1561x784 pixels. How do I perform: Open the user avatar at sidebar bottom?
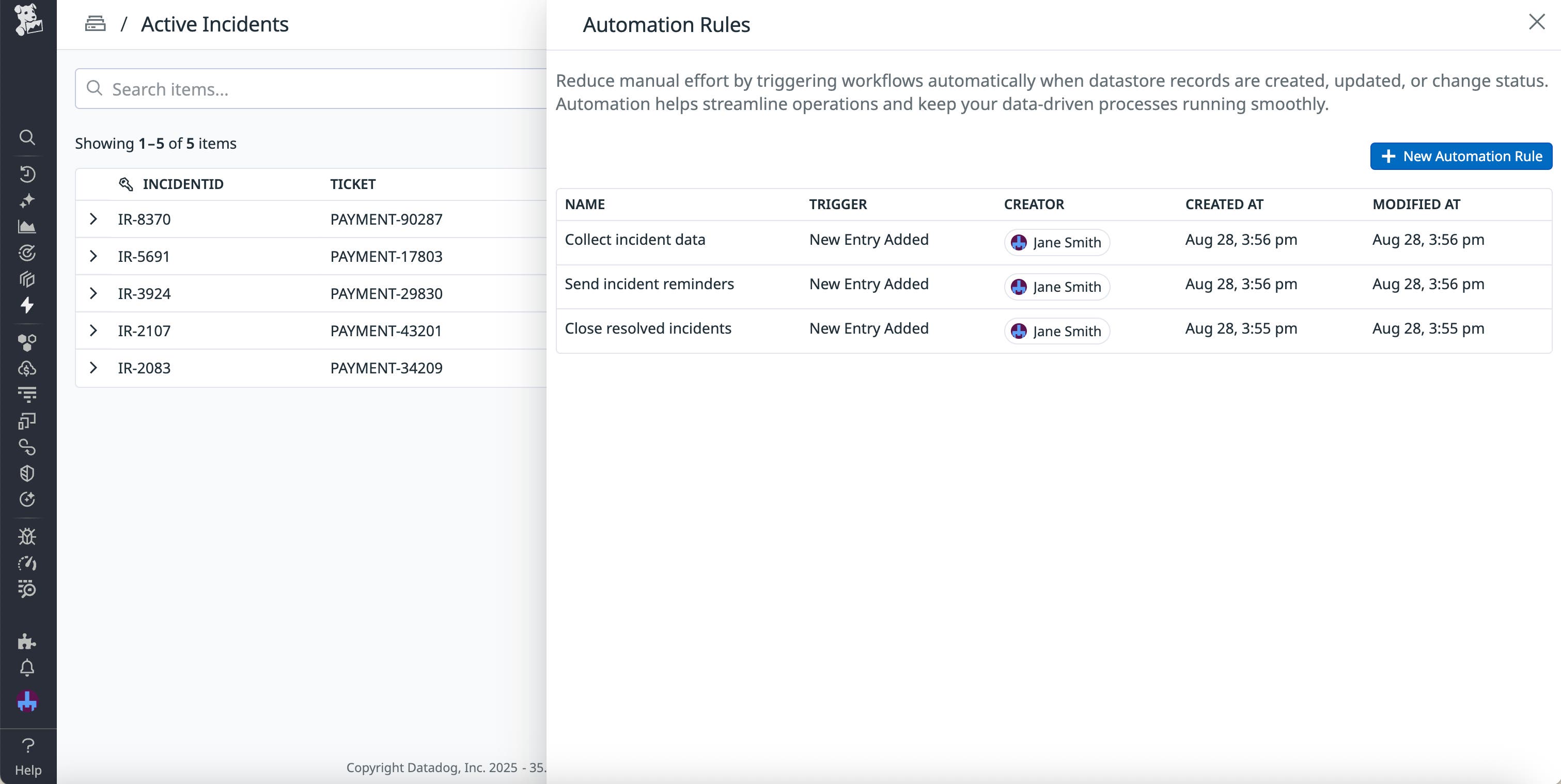(x=27, y=701)
